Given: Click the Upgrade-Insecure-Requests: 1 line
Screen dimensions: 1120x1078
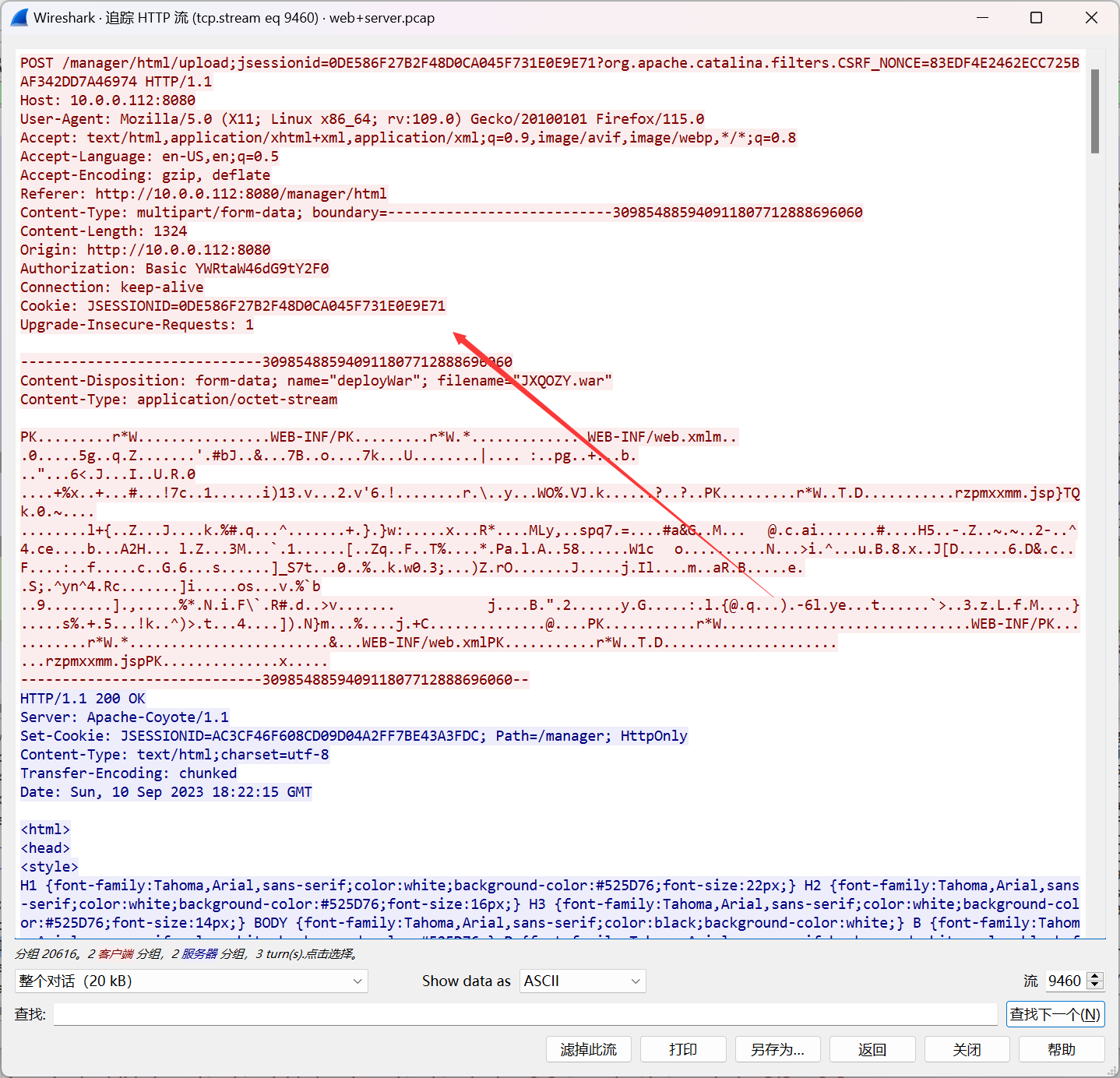Looking at the screenshot, I should point(137,325).
